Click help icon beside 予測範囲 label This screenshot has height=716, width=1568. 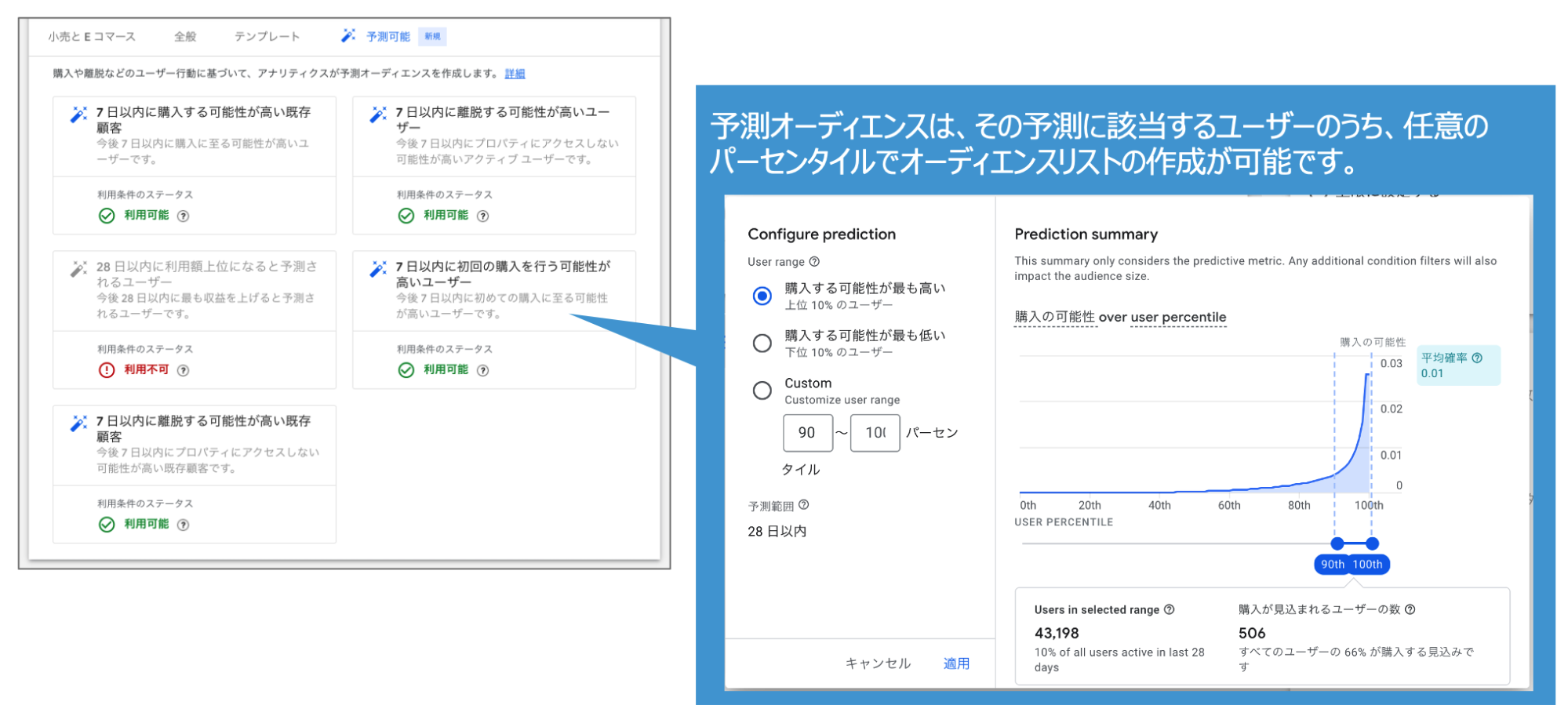(803, 505)
